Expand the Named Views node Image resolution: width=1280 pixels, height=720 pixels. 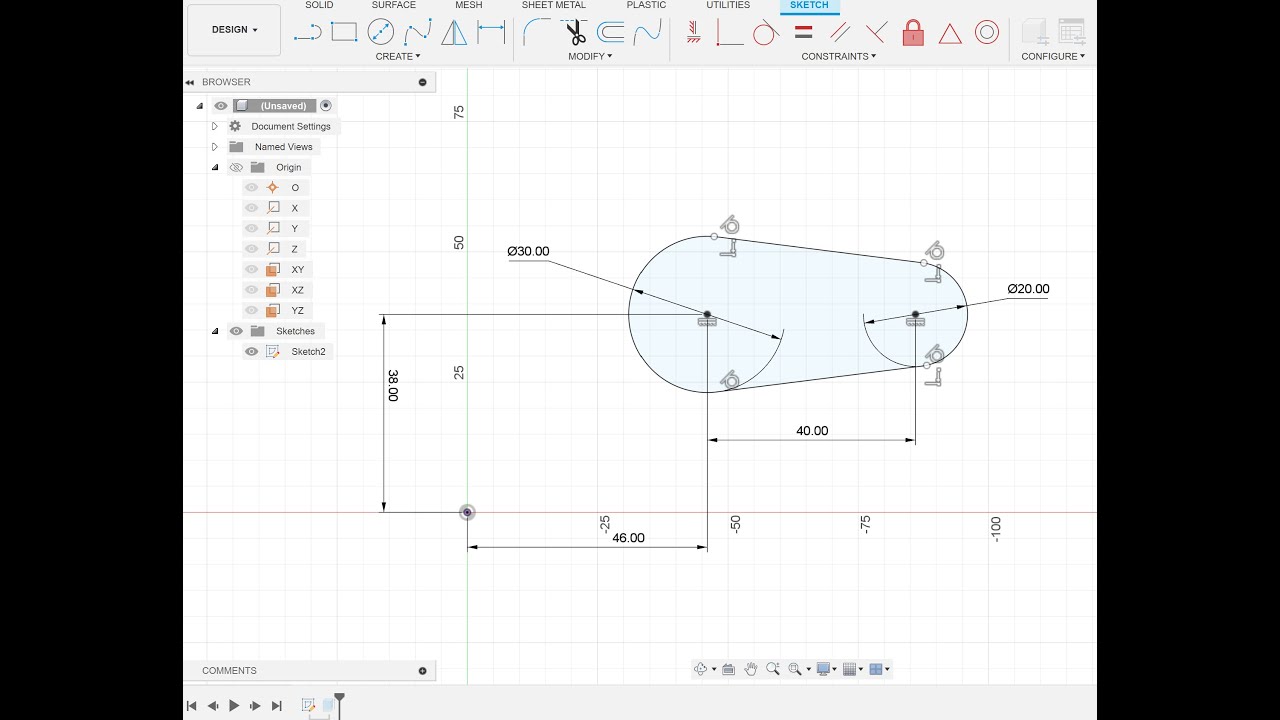pos(214,147)
